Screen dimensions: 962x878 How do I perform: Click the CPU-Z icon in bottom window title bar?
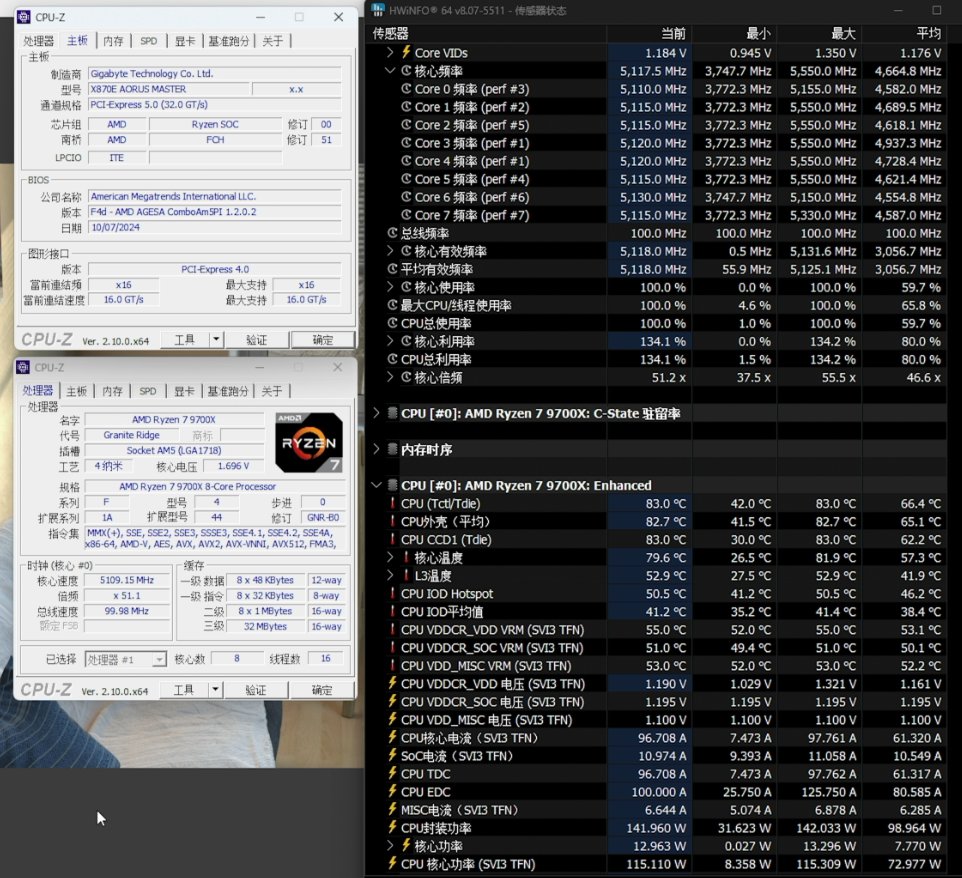coord(23,367)
